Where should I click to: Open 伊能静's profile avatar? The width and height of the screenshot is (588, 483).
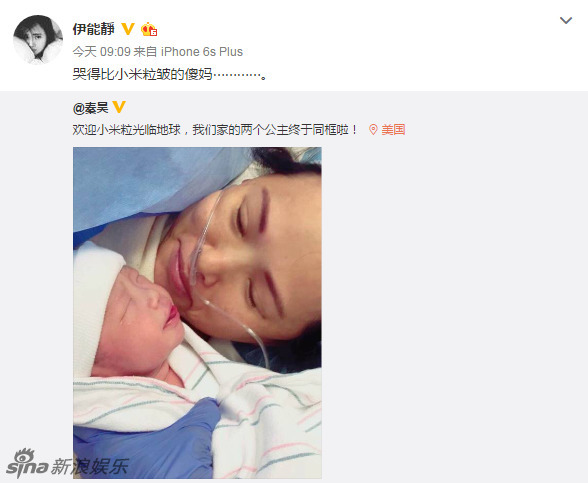click(x=38, y=40)
